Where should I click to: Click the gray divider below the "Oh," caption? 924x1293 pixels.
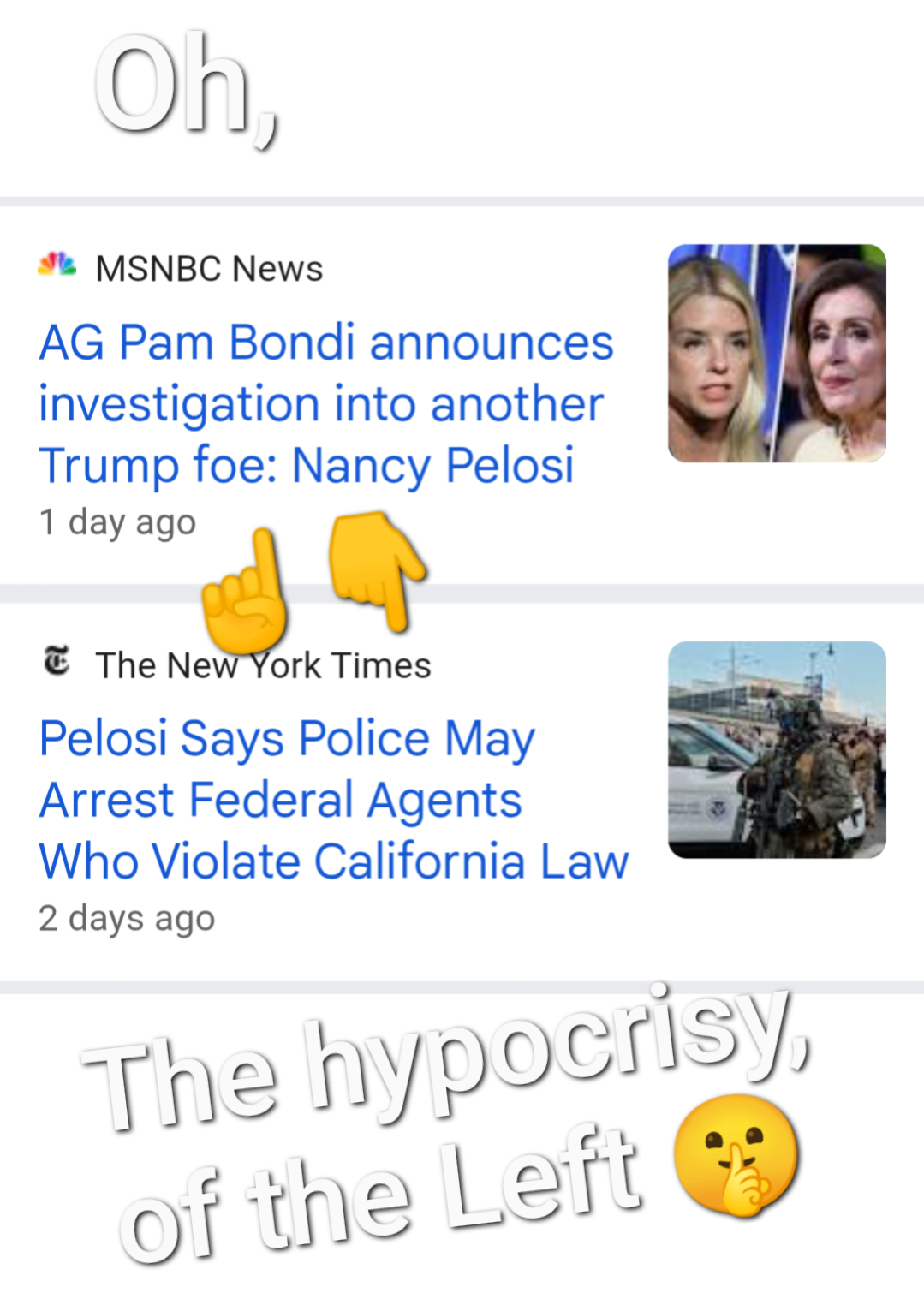click(x=462, y=202)
